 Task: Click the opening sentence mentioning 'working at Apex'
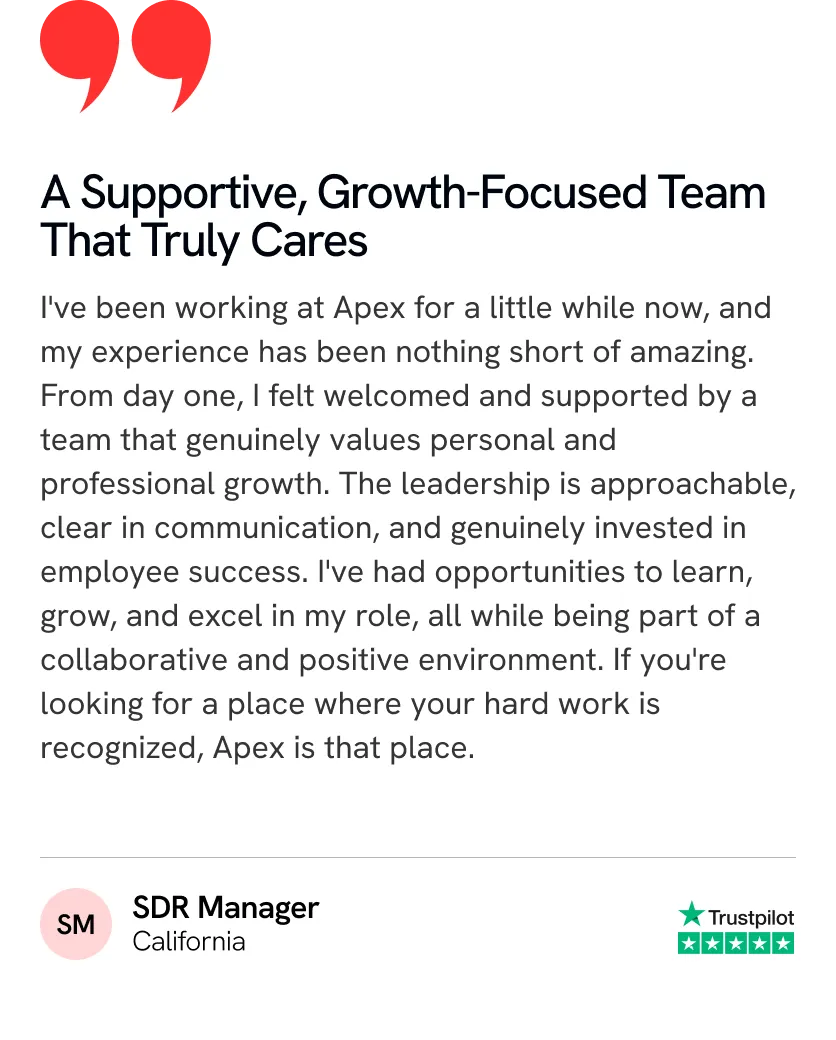406,309
